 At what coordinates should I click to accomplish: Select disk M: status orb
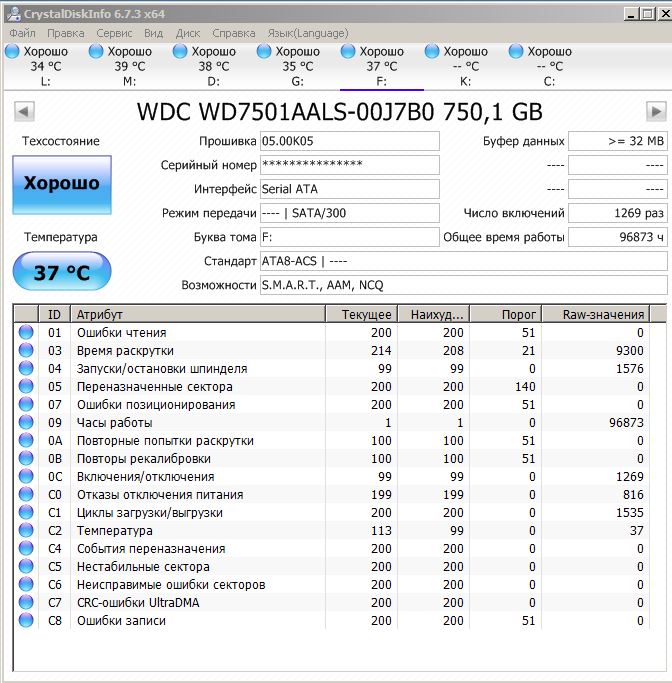point(96,51)
